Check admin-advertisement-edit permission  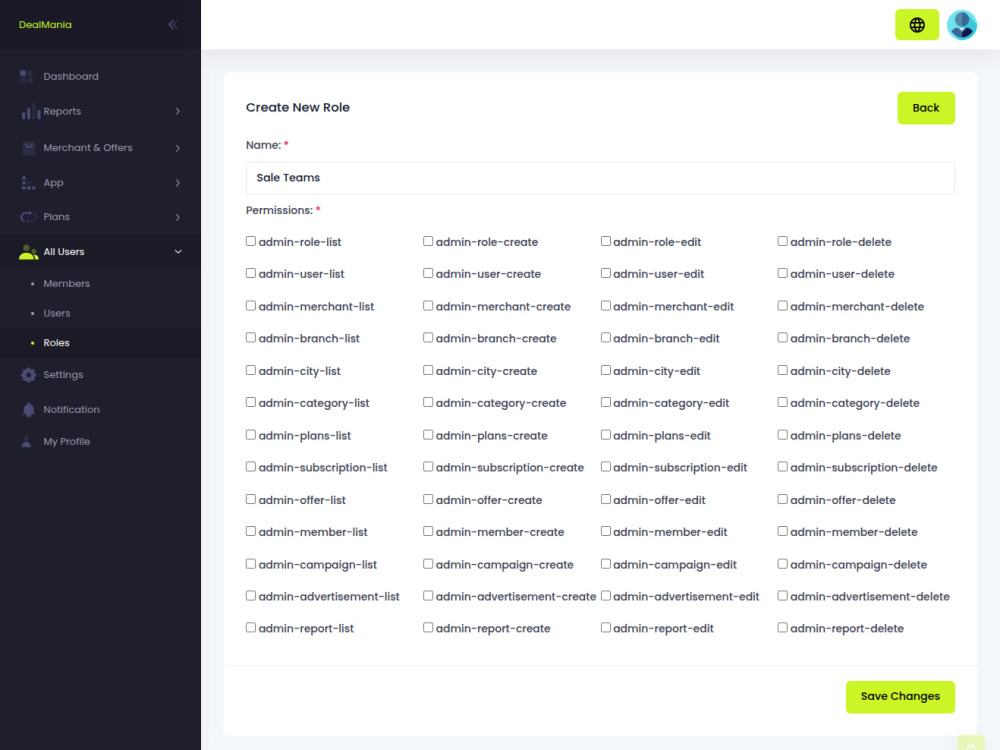(x=605, y=595)
